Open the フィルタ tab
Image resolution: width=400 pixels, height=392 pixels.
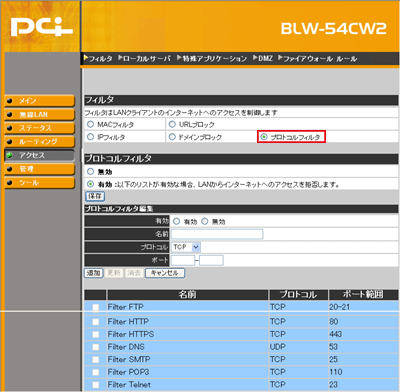(98, 59)
